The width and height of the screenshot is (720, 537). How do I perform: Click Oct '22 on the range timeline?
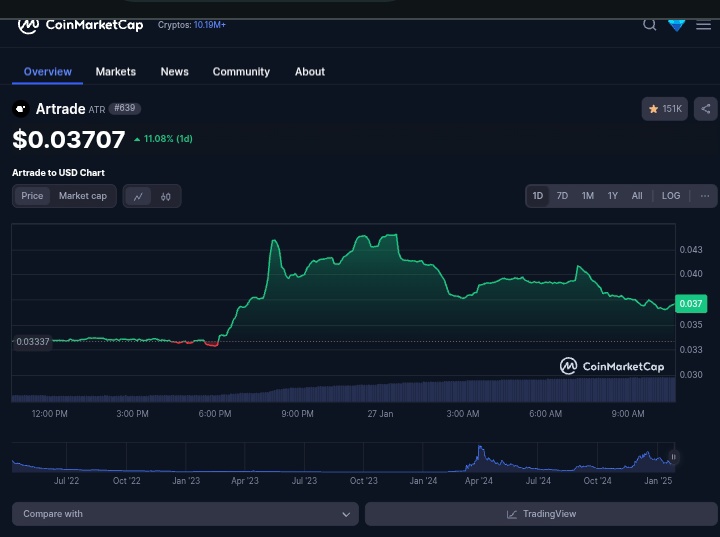pos(126,481)
